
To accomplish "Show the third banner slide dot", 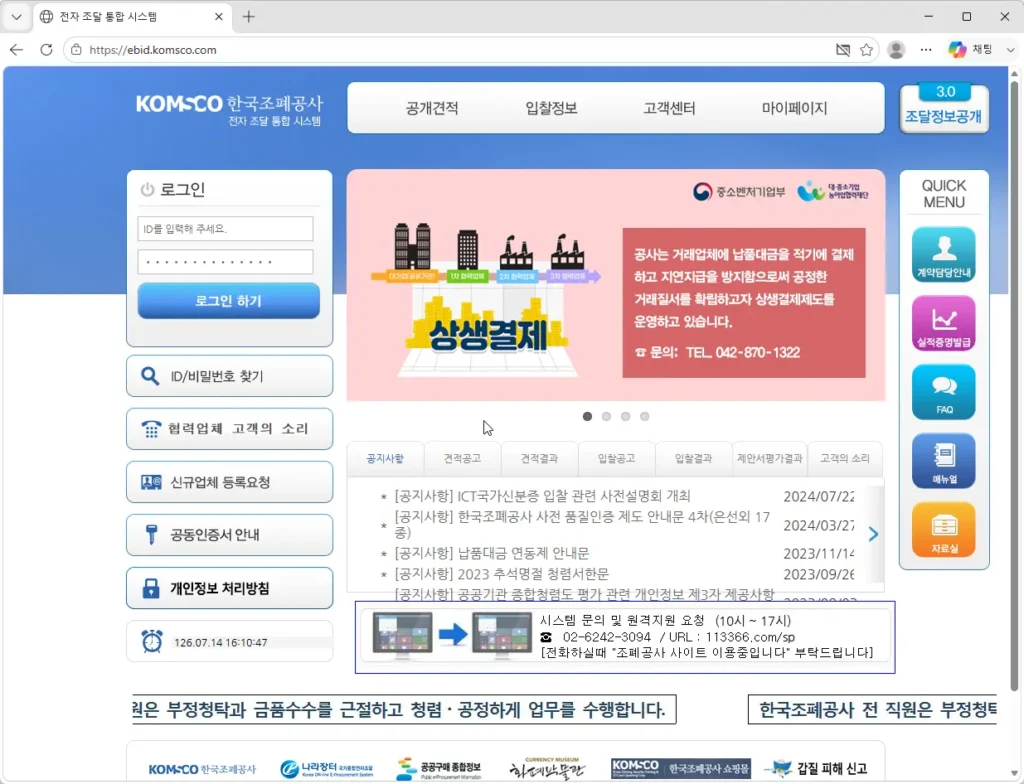I will coord(625,416).
